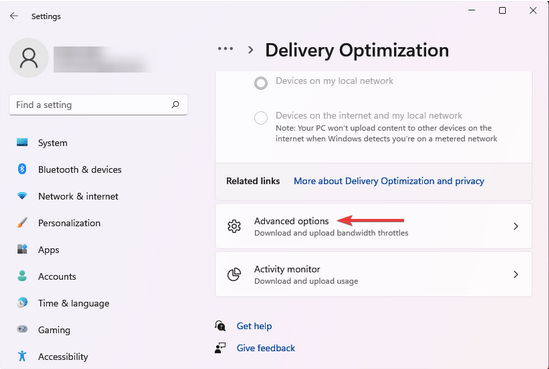The width and height of the screenshot is (549, 369).
Task: Click the Settings window title text
Action: (46, 16)
